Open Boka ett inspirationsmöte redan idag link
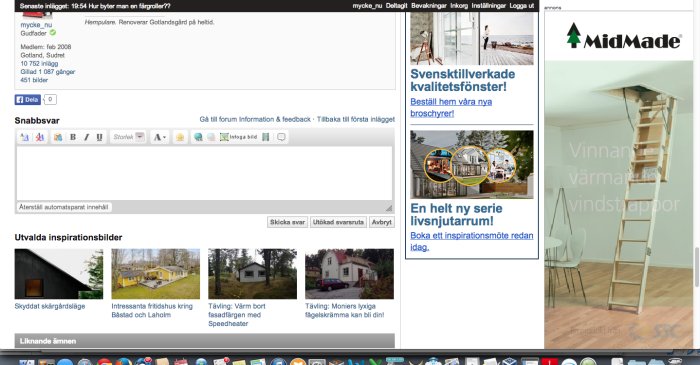Viewport: 700px width, 365px height. click(x=472, y=241)
